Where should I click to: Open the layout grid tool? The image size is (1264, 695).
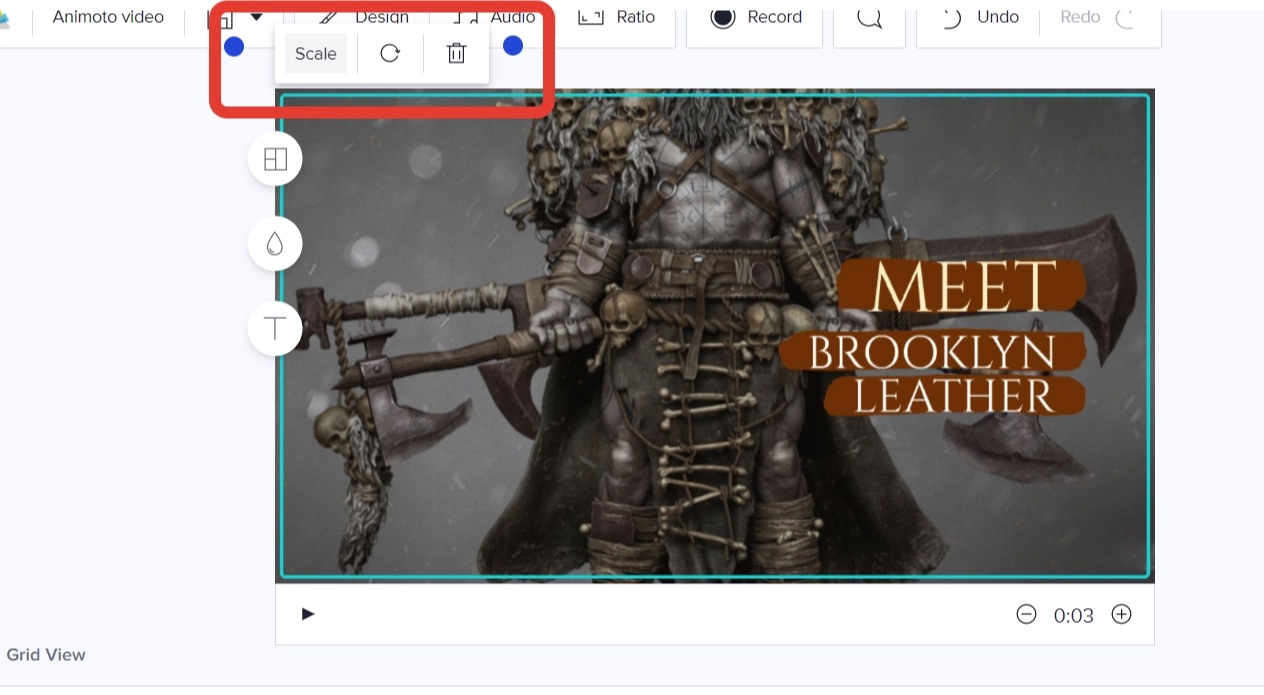point(275,159)
